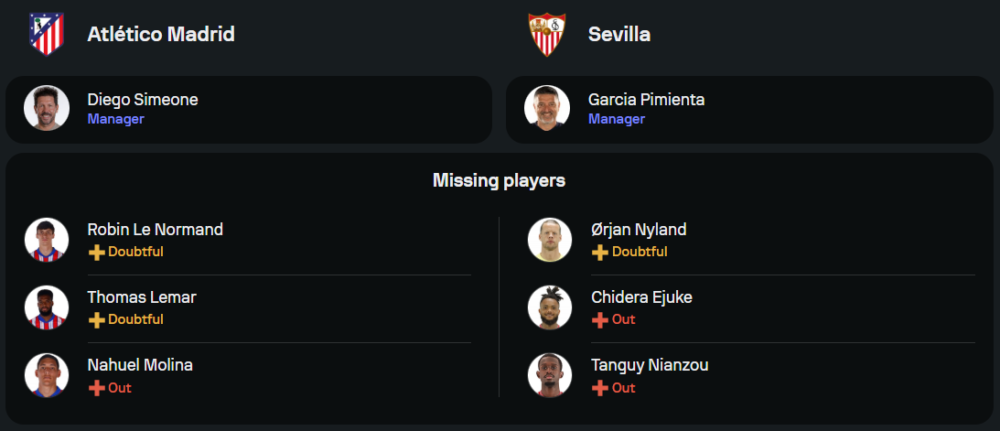Click the red out icon under Chidera Ejuke
This screenshot has height=431, width=1000.
click(600, 320)
